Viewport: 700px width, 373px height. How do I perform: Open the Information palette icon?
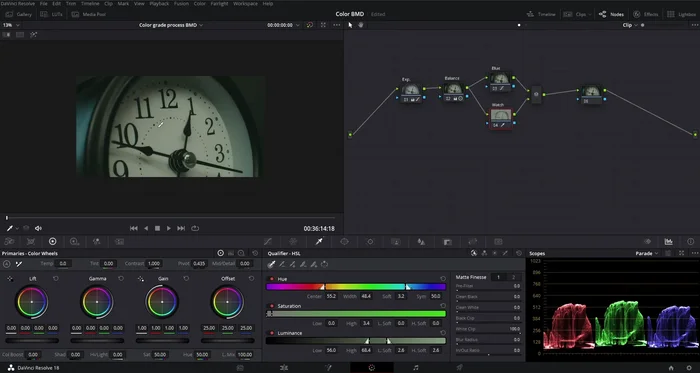pyautogui.click(x=691, y=241)
